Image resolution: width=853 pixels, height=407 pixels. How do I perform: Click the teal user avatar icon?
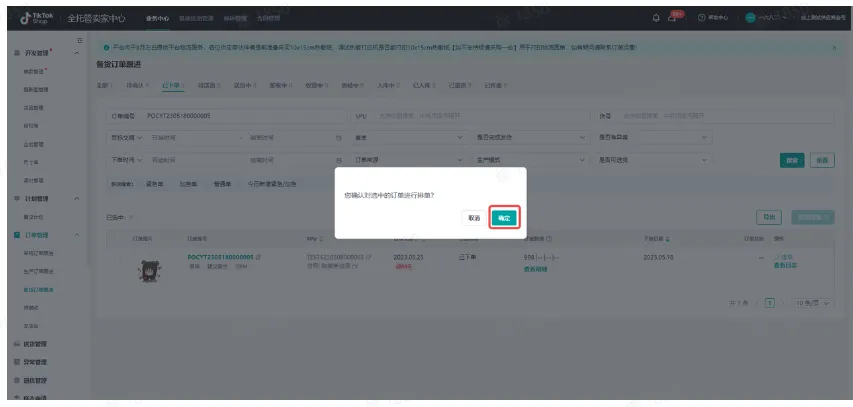tap(750, 18)
